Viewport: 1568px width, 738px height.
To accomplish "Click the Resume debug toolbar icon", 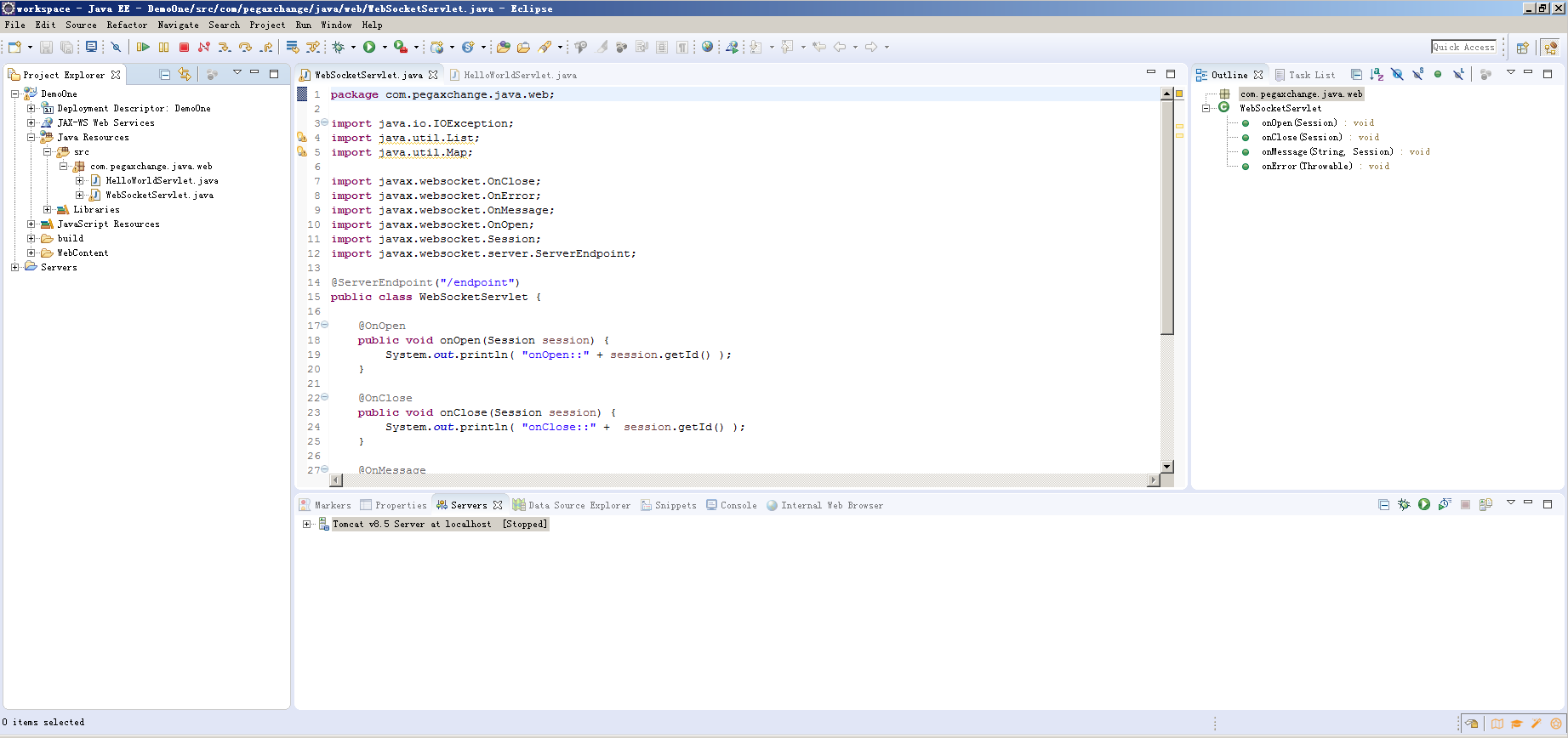I will [143, 47].
